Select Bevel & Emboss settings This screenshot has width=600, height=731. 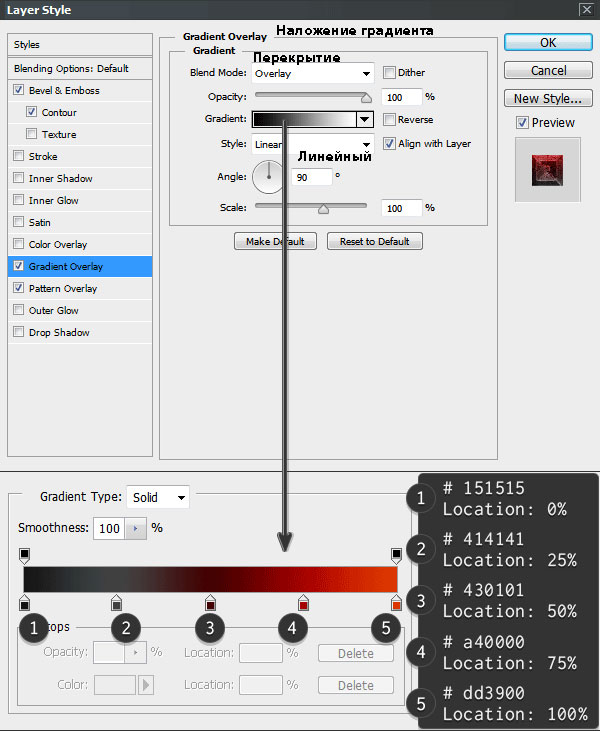[x=64, y=90]
